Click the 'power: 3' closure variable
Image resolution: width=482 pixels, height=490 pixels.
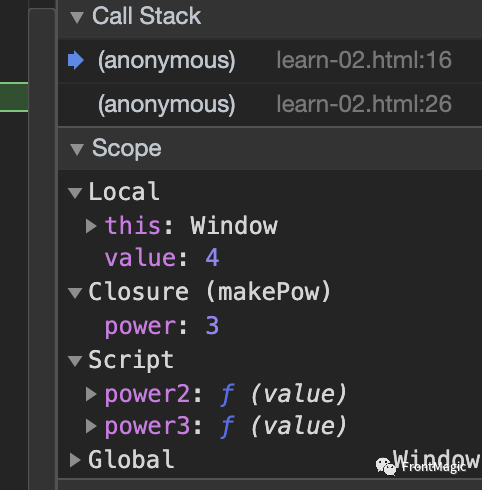162,326
